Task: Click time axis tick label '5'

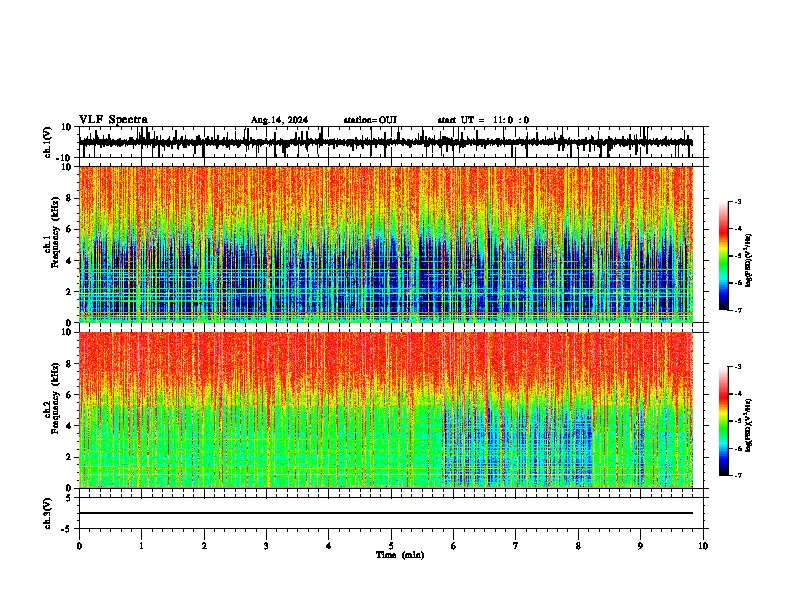Action: pos(391,546)
